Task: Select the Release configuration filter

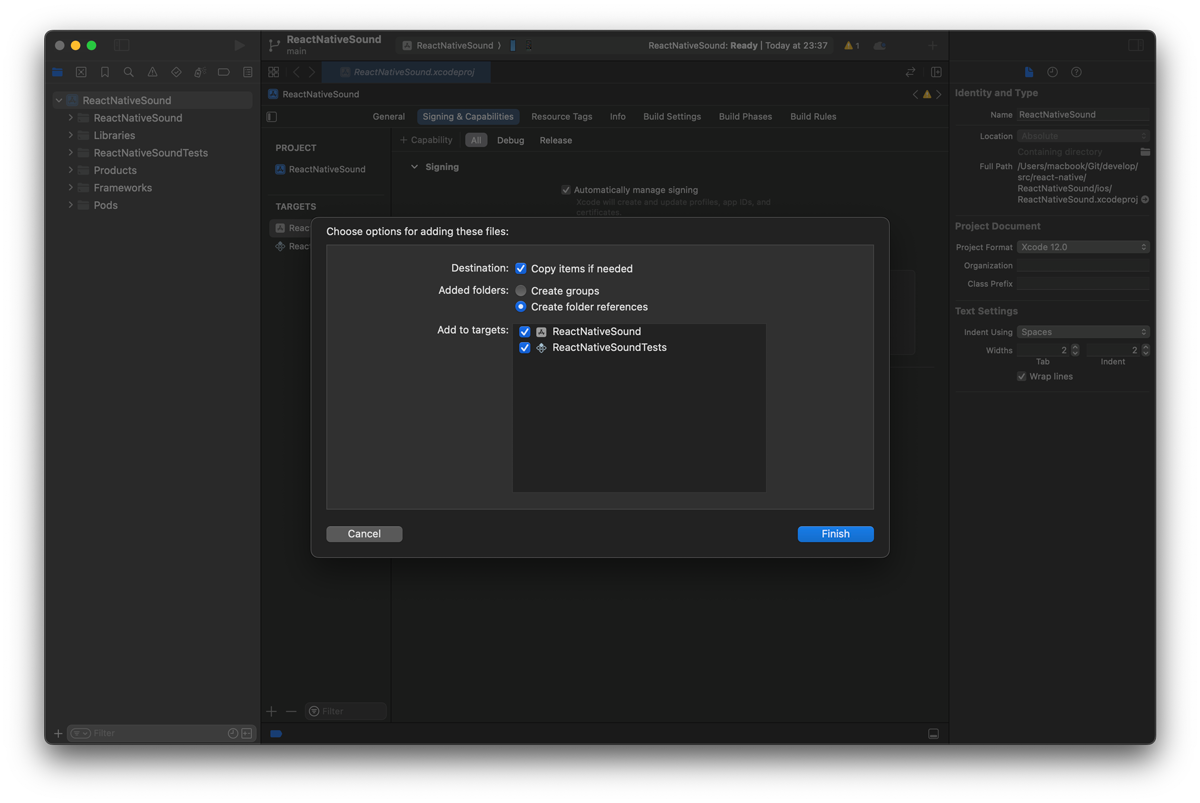Action: coord(556,140)
